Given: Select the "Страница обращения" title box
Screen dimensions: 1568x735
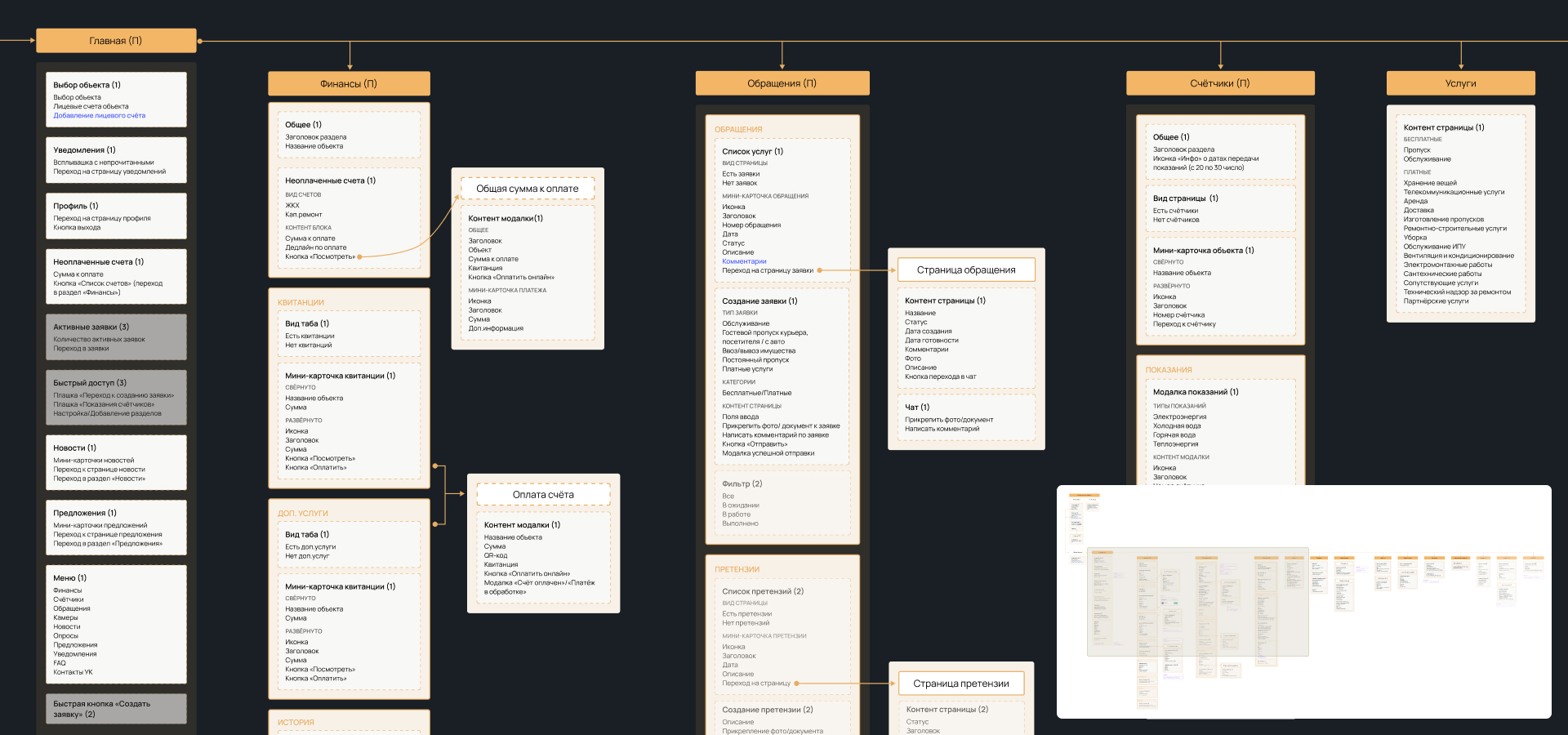Looking at the screenshot, I should [965, 270].
